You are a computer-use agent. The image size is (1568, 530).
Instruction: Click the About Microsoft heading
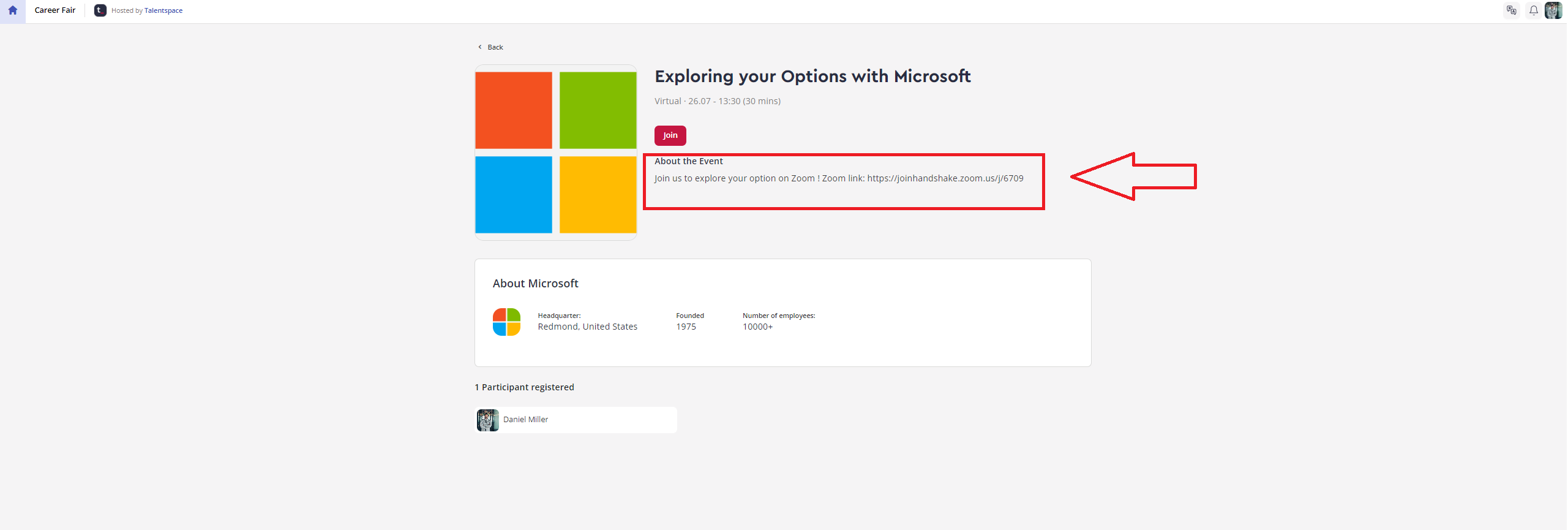coord(536,284)
